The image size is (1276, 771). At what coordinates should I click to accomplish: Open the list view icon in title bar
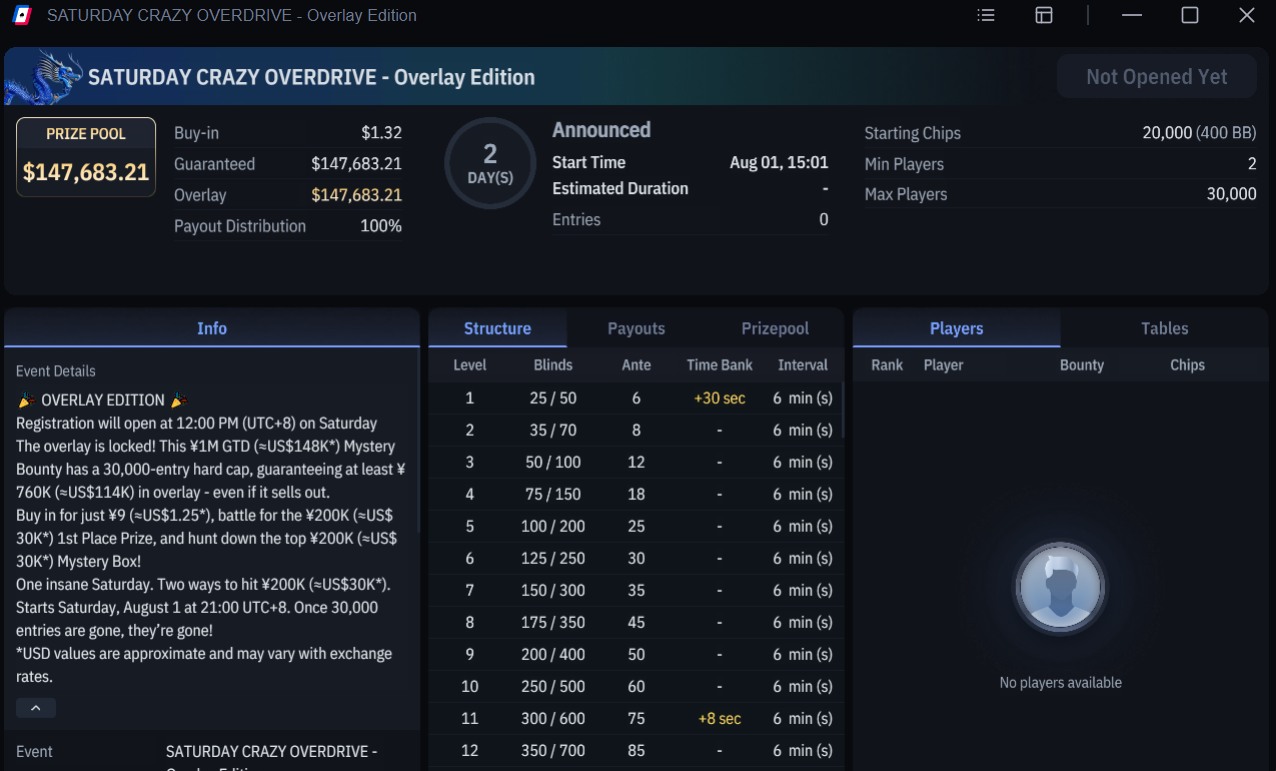pos(986,15)
